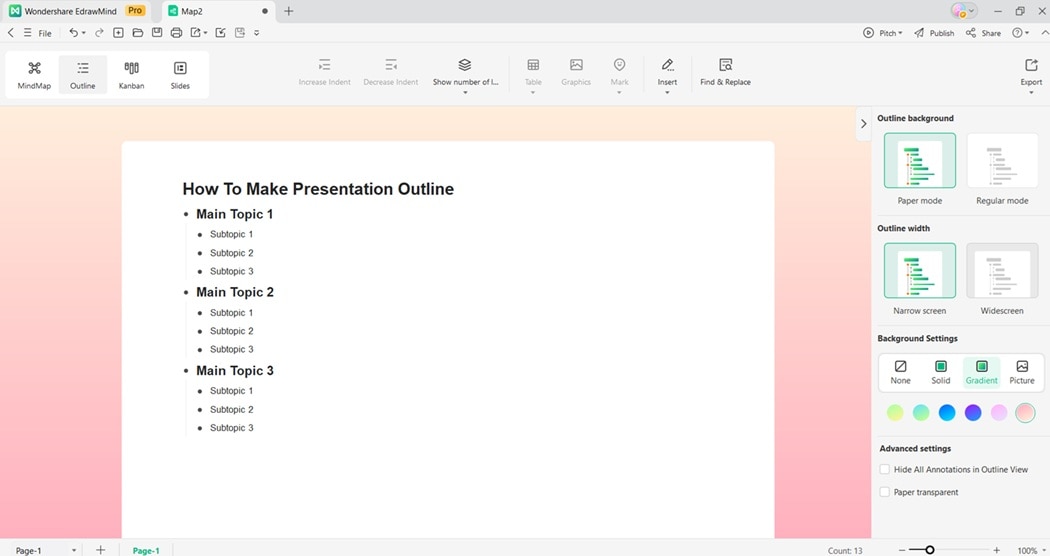Set background to Gradient
1050x556 pixels.
point(982,372)
